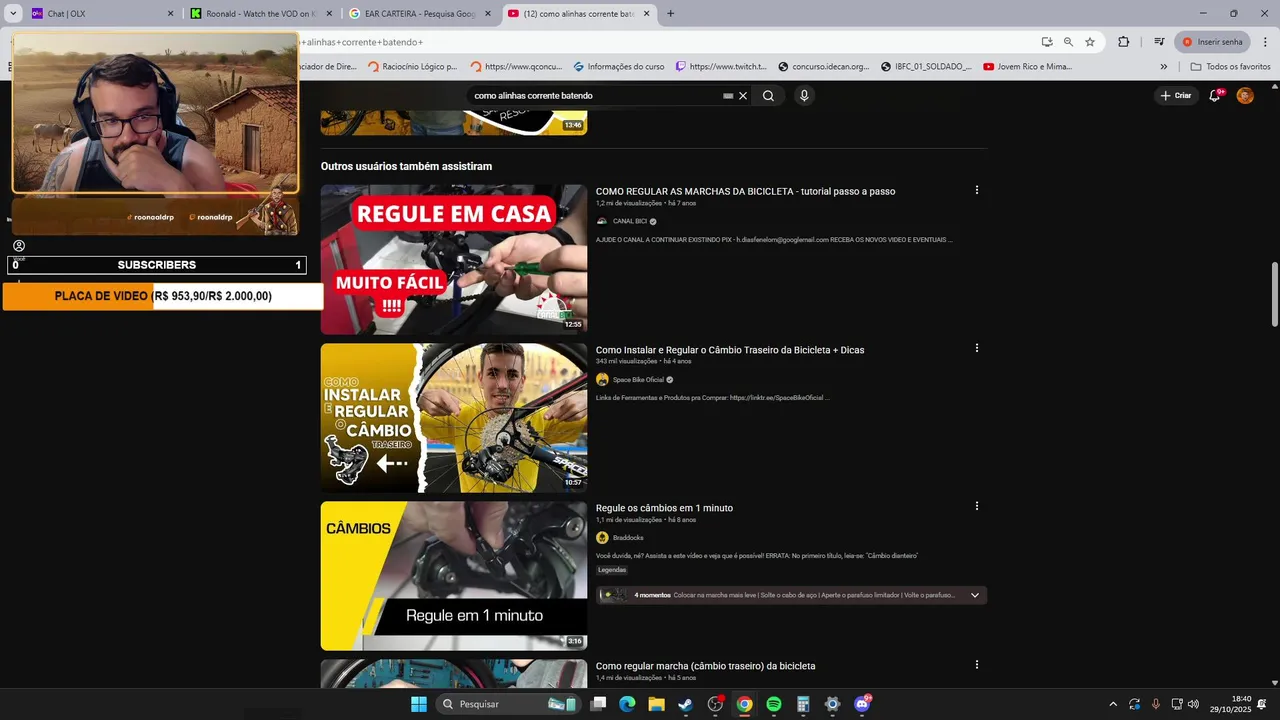Screen dimensions: 1280x720
Task: Clear the YouTube search text with X
Action: [743, 96]
